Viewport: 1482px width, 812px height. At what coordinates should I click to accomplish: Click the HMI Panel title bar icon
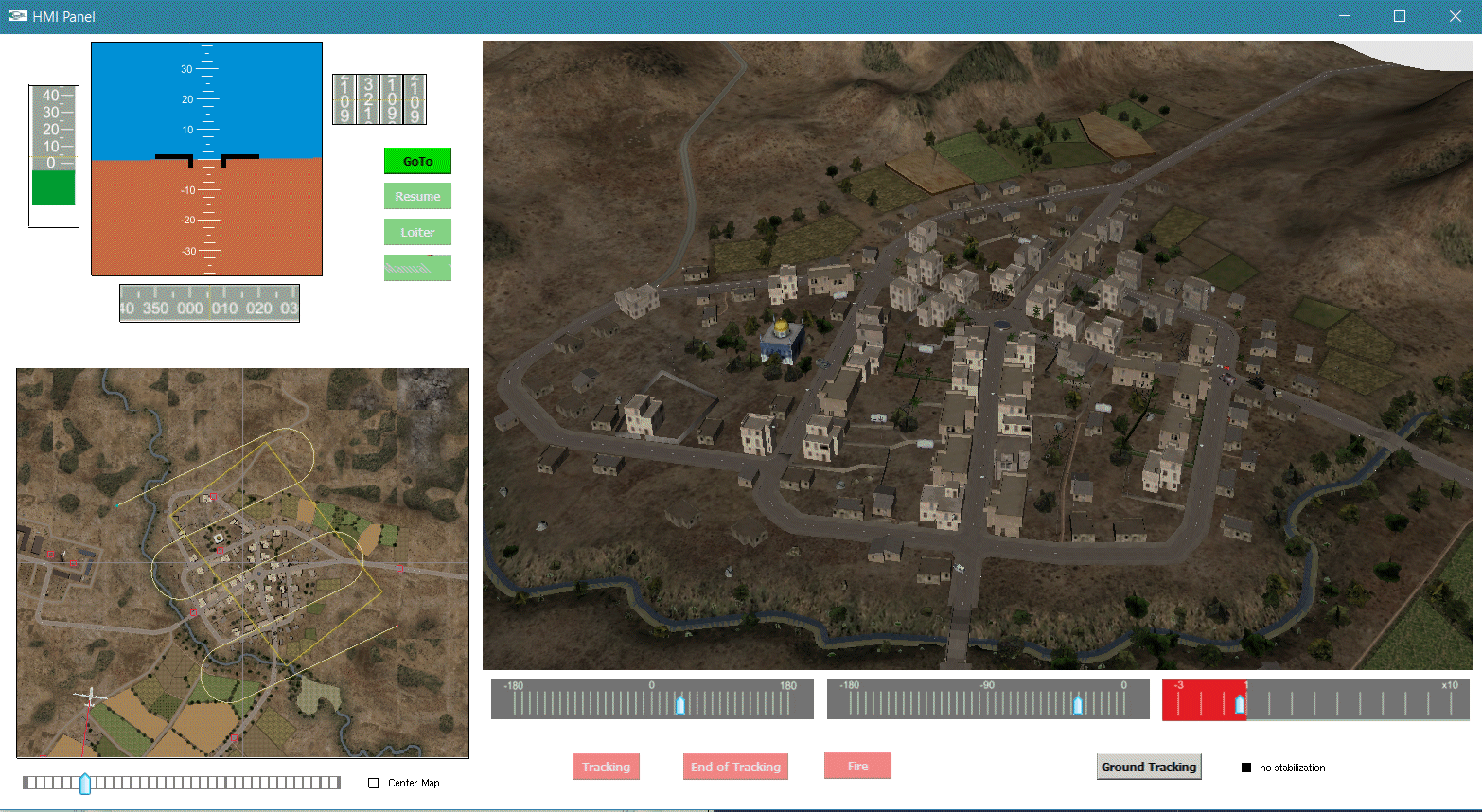17,16
